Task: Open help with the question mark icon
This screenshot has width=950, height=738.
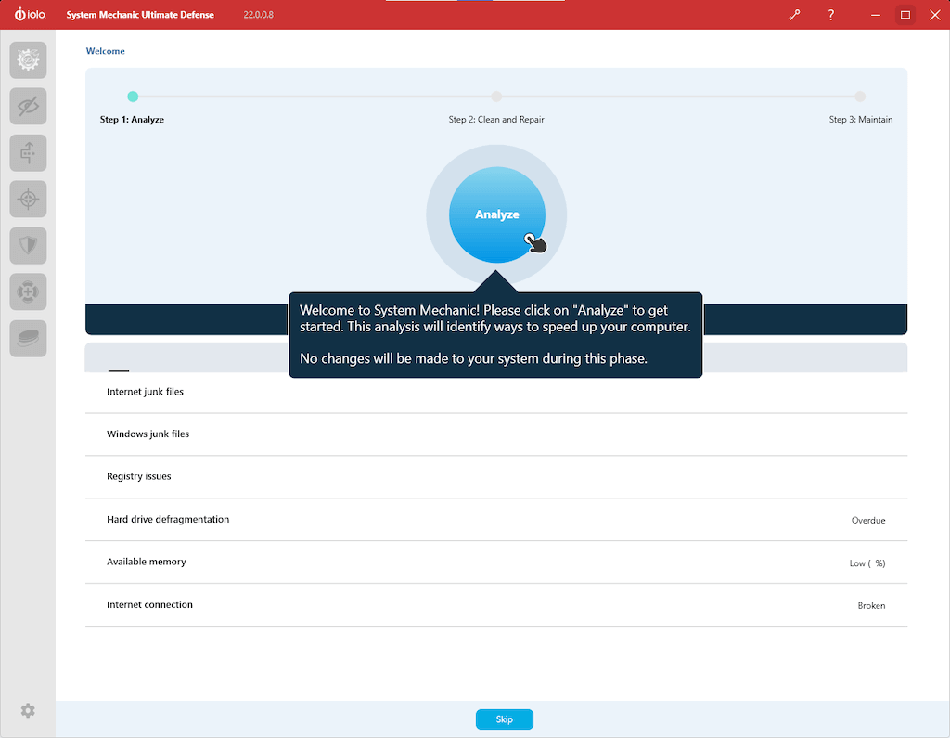Action: point(831,15)
